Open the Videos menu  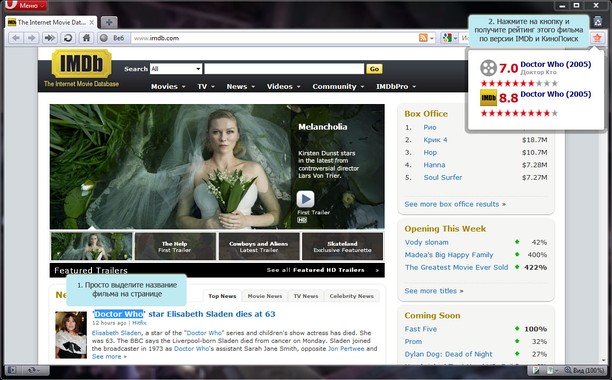[283, 87]
